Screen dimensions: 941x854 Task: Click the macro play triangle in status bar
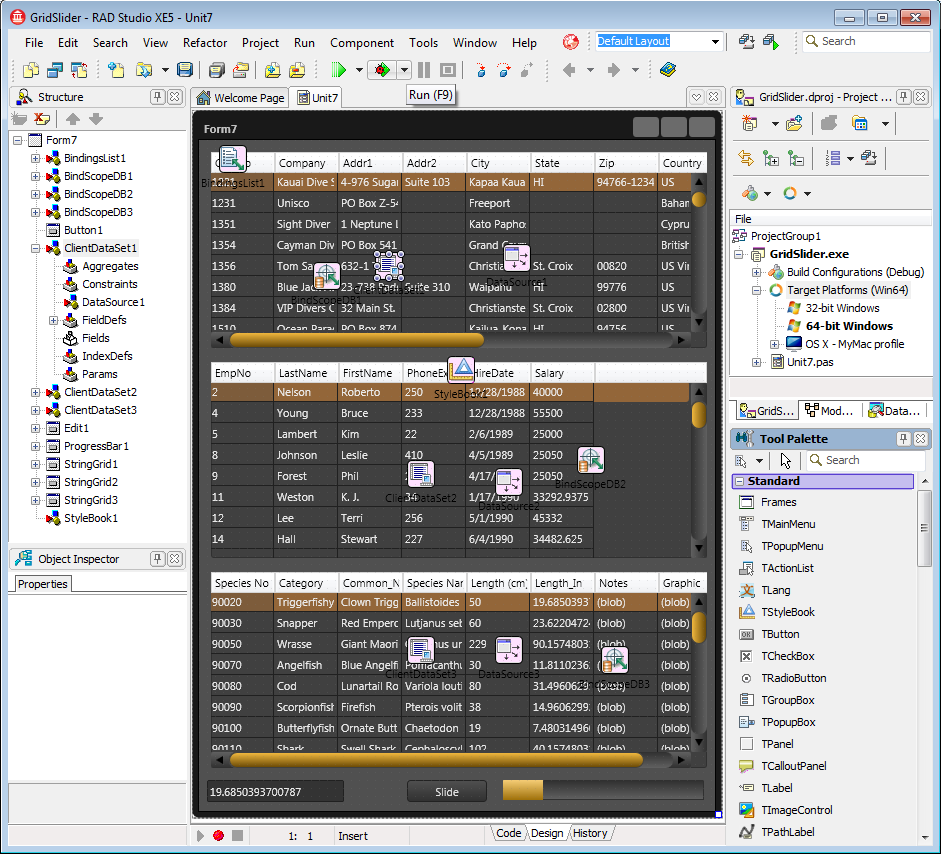click(x=200, y=835)
